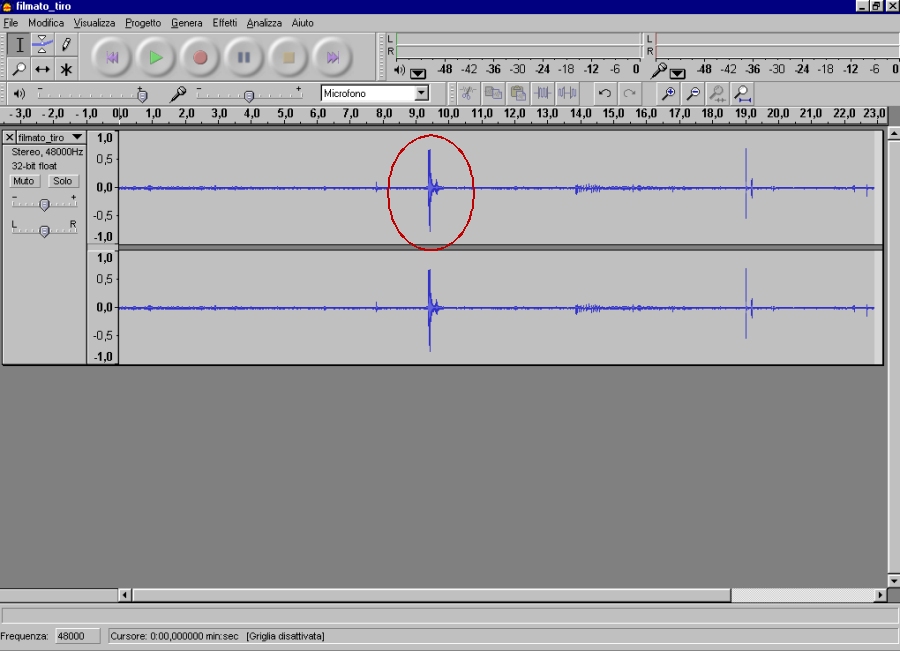Click the input volume slider handle
Screen dimensions: 900x651
coord(249,95)
